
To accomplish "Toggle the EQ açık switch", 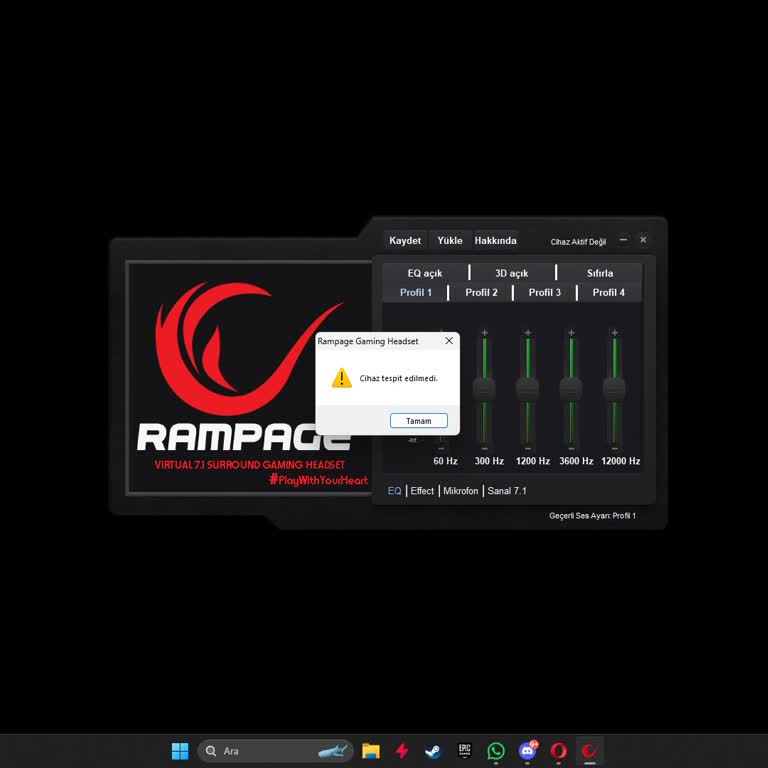I will click(x=425, y=273).
